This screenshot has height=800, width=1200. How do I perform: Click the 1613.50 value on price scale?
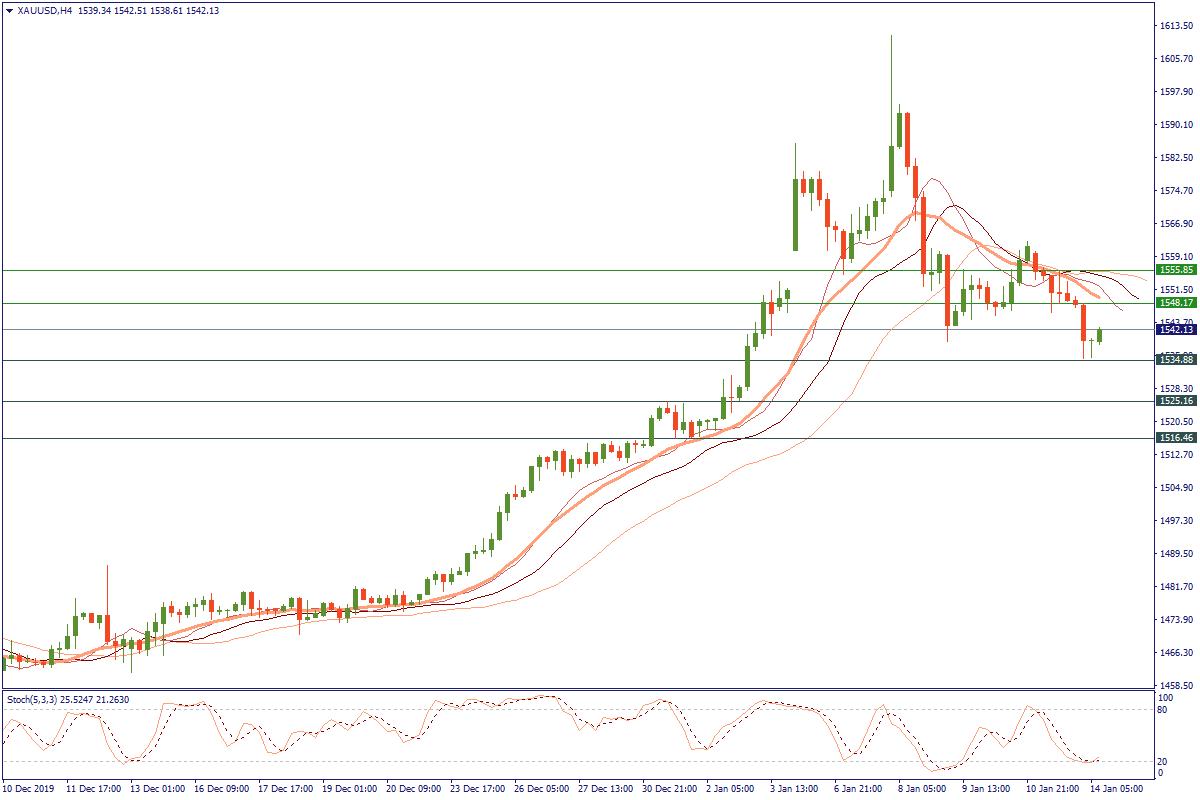point(1175,26)
